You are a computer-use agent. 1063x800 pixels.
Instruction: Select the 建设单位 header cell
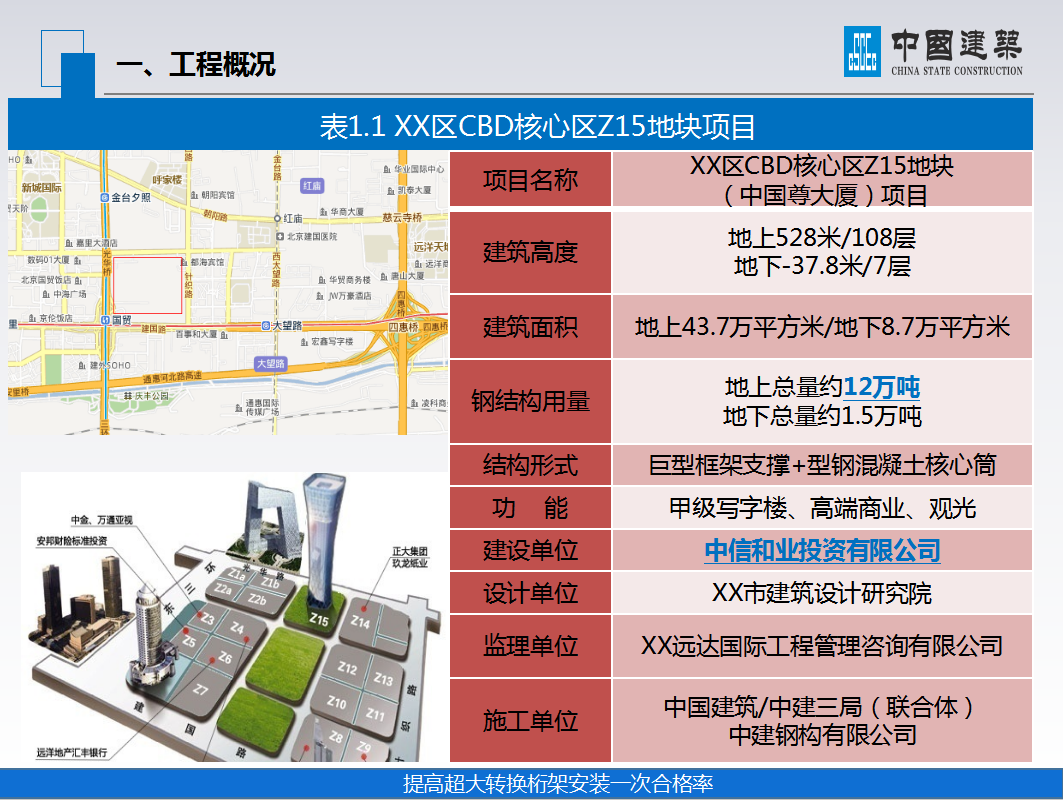point(530,551)
